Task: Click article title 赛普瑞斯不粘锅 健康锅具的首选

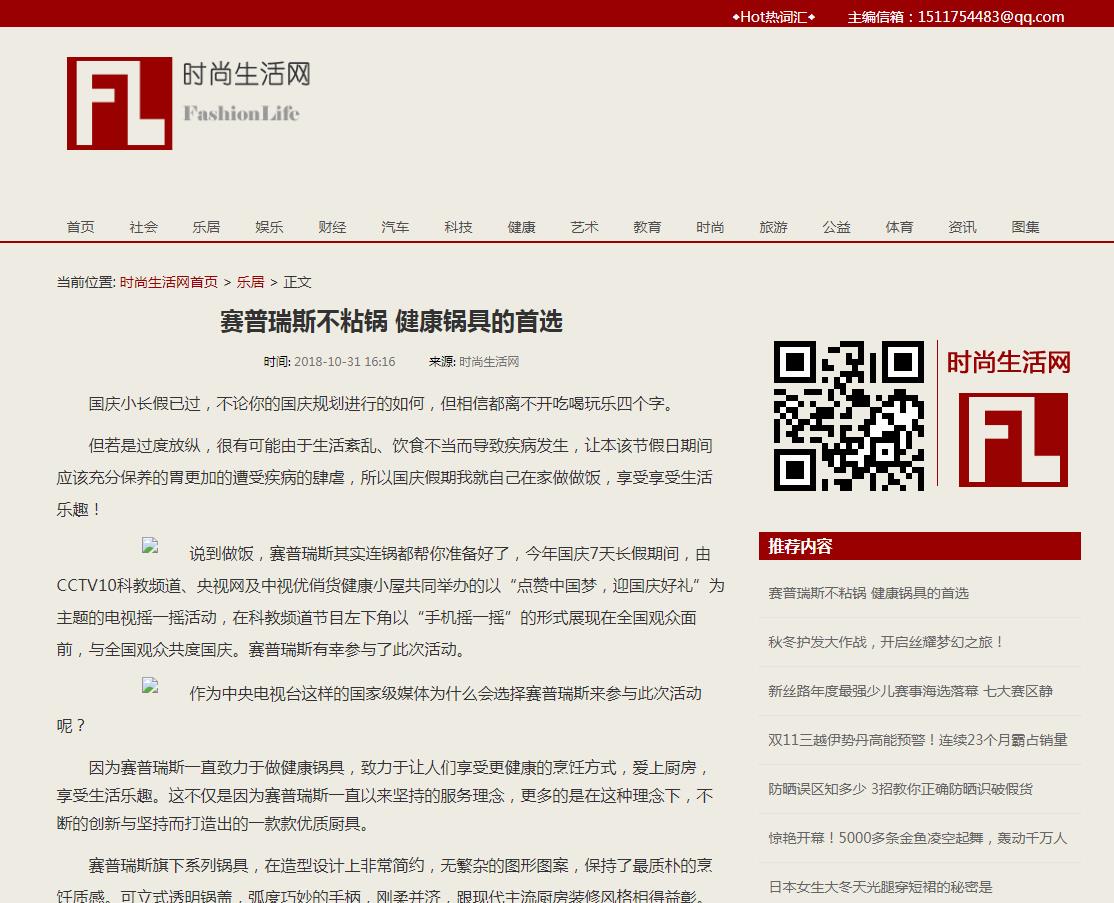Action: click(391, 321)
